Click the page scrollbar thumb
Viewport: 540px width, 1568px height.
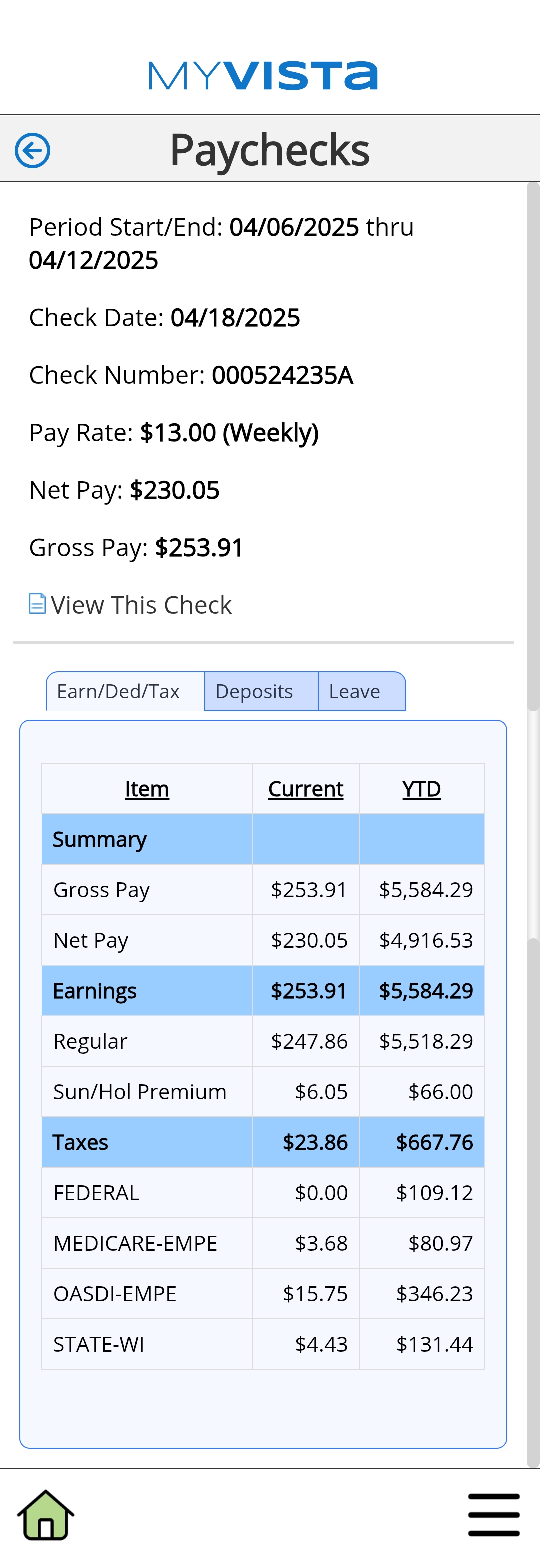pos(533,447)
